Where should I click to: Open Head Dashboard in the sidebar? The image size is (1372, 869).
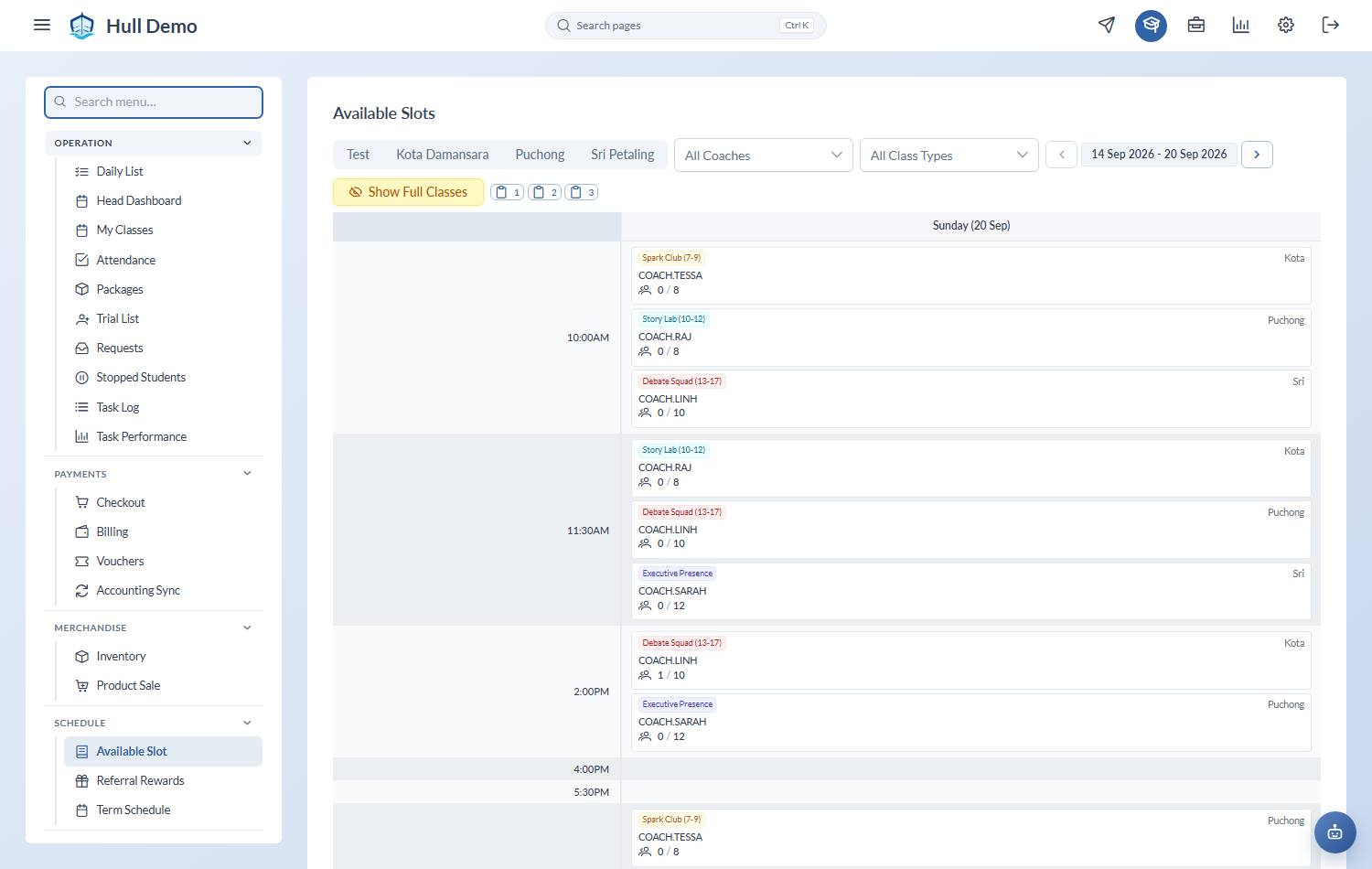163,200
